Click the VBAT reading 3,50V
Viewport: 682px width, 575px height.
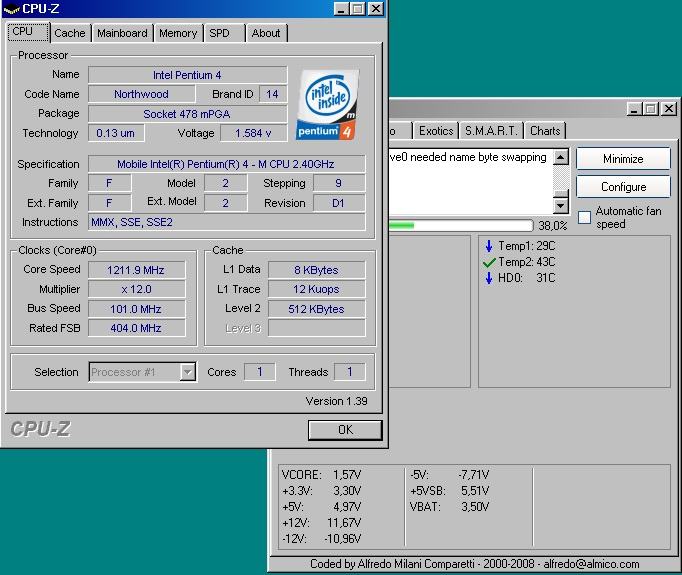[x=475, y=507]
